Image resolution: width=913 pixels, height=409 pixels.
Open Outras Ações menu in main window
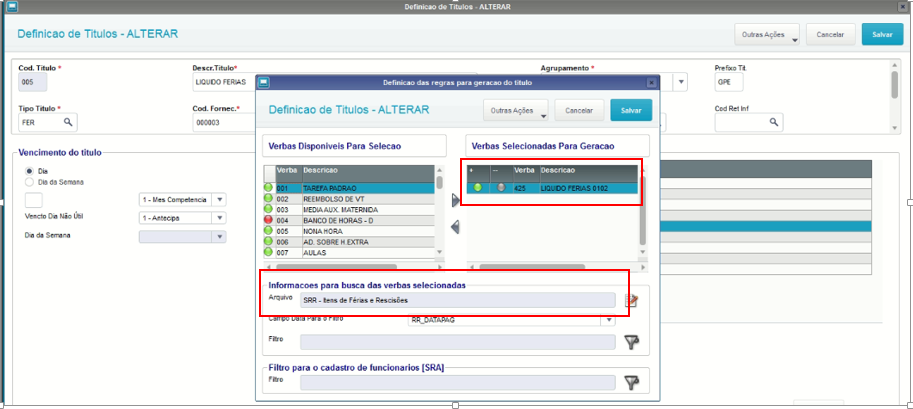tap(767, 35)
